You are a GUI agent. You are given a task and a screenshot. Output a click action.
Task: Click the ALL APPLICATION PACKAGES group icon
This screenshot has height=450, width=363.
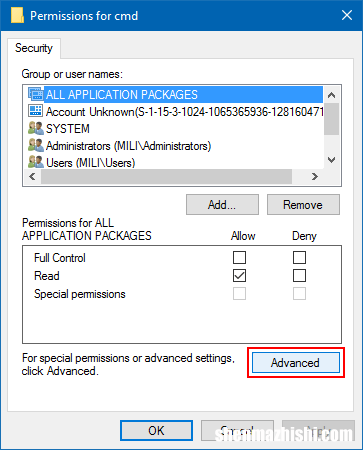(36, 94)
